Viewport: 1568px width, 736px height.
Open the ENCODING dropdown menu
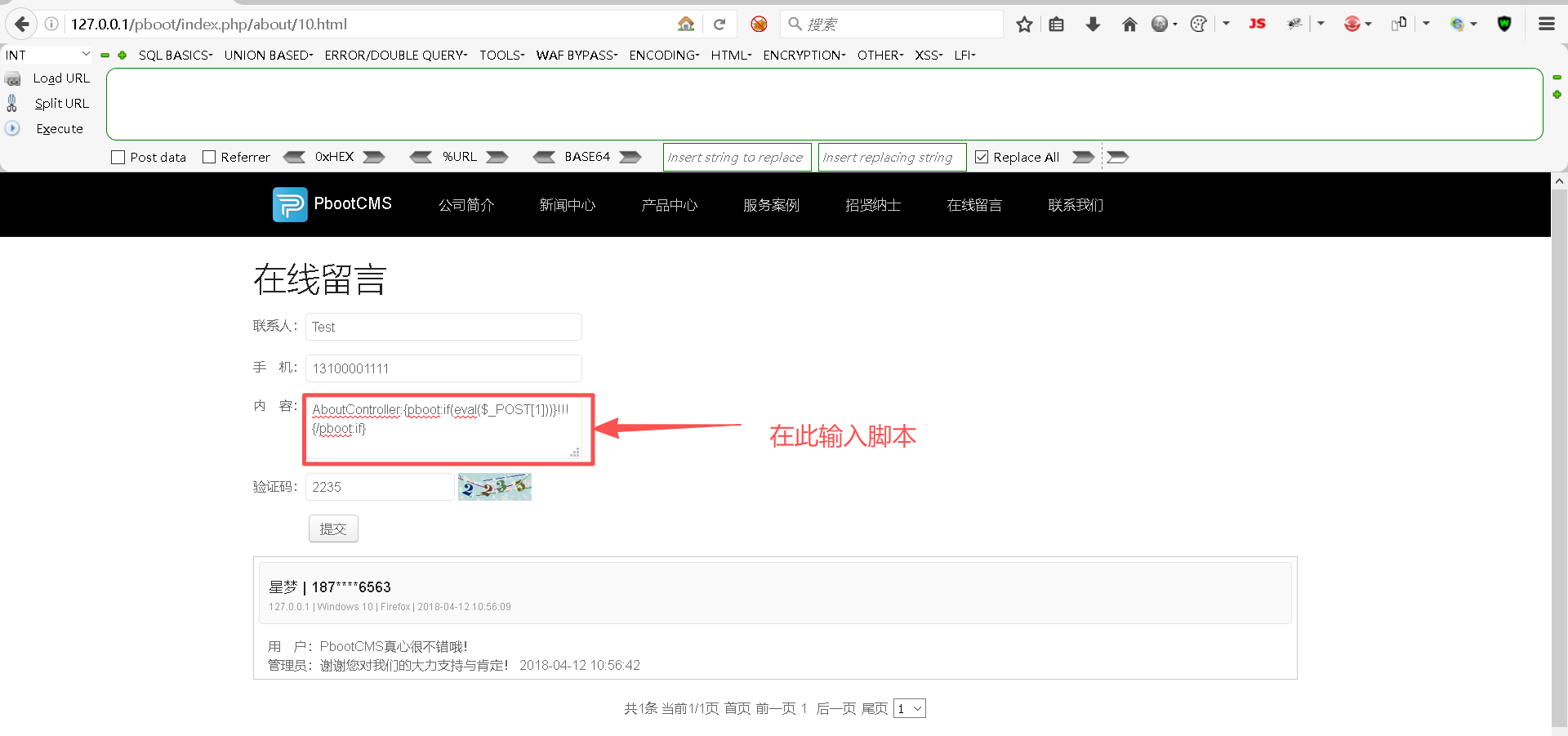click(664, 55)
